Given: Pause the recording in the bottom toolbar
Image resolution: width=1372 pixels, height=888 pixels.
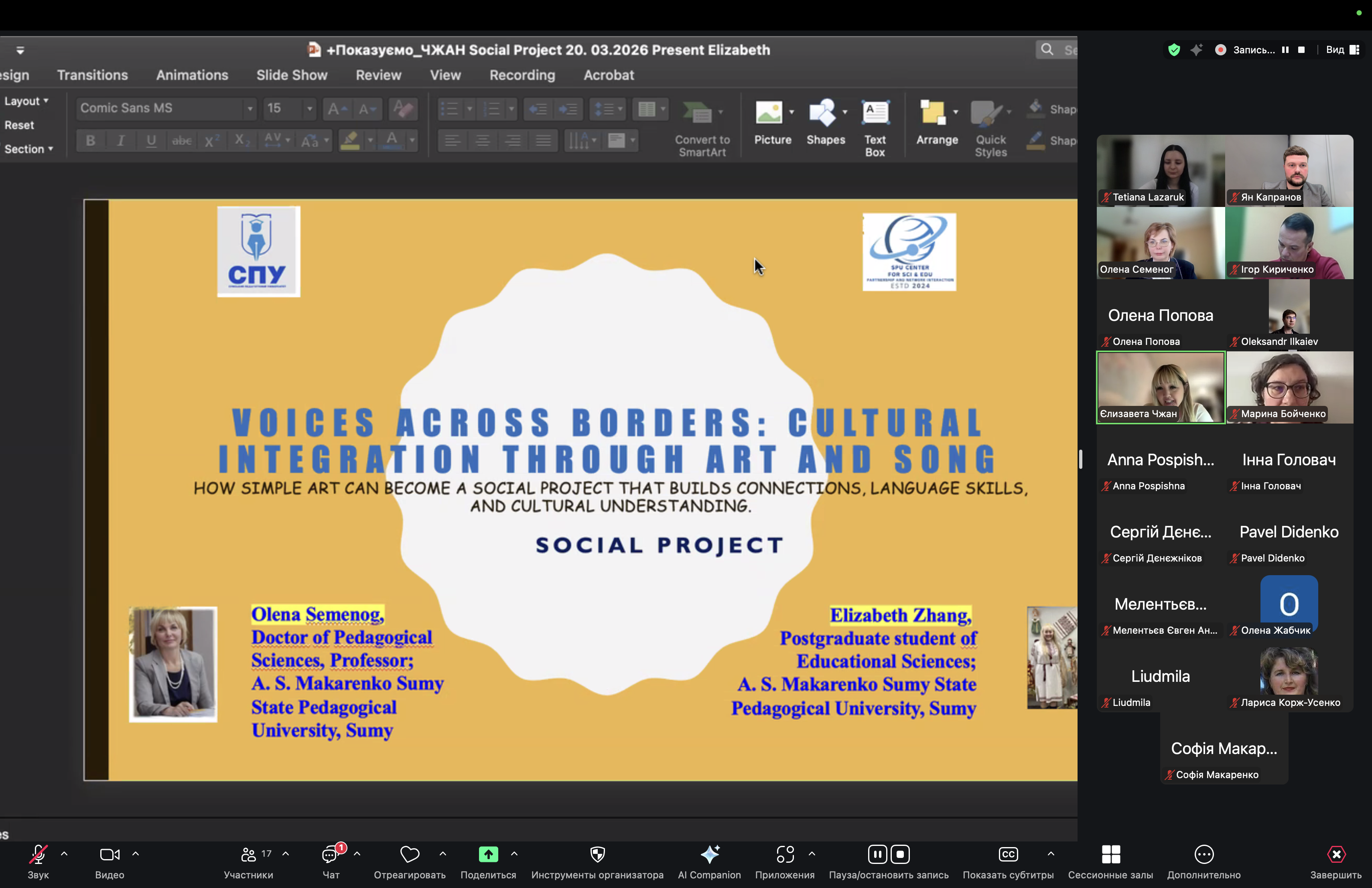Looking at the screenshot, I should [877, 854].
